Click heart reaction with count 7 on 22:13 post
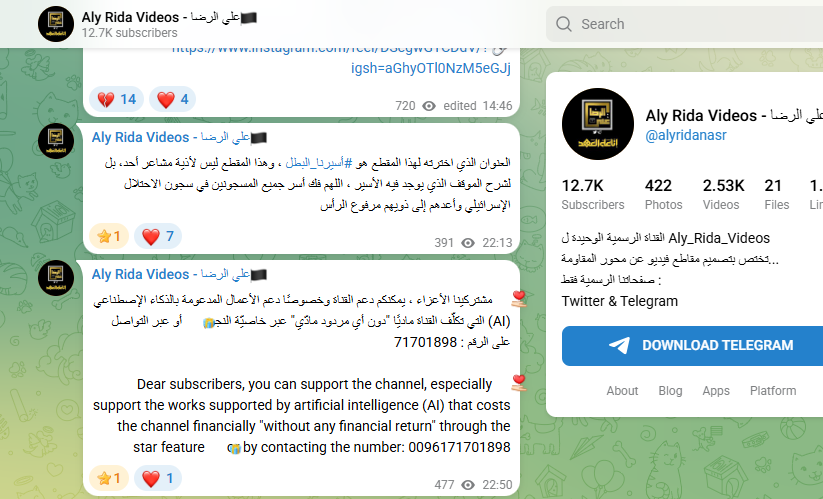This screenshot has height=499, width=823. coord(158,237)
